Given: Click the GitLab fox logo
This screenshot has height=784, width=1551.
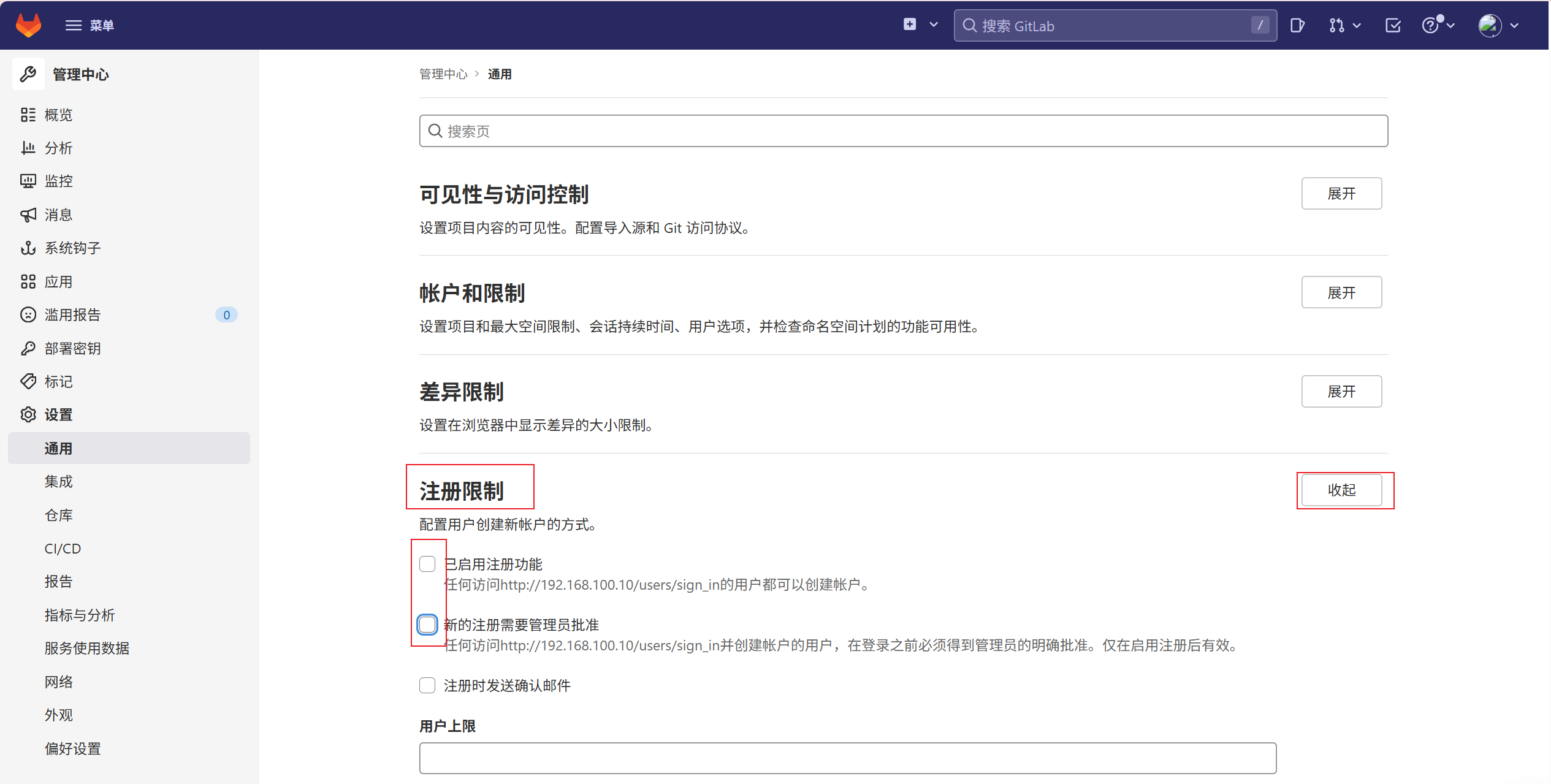Looking at the screenshot, I should [x=28, y=25].
